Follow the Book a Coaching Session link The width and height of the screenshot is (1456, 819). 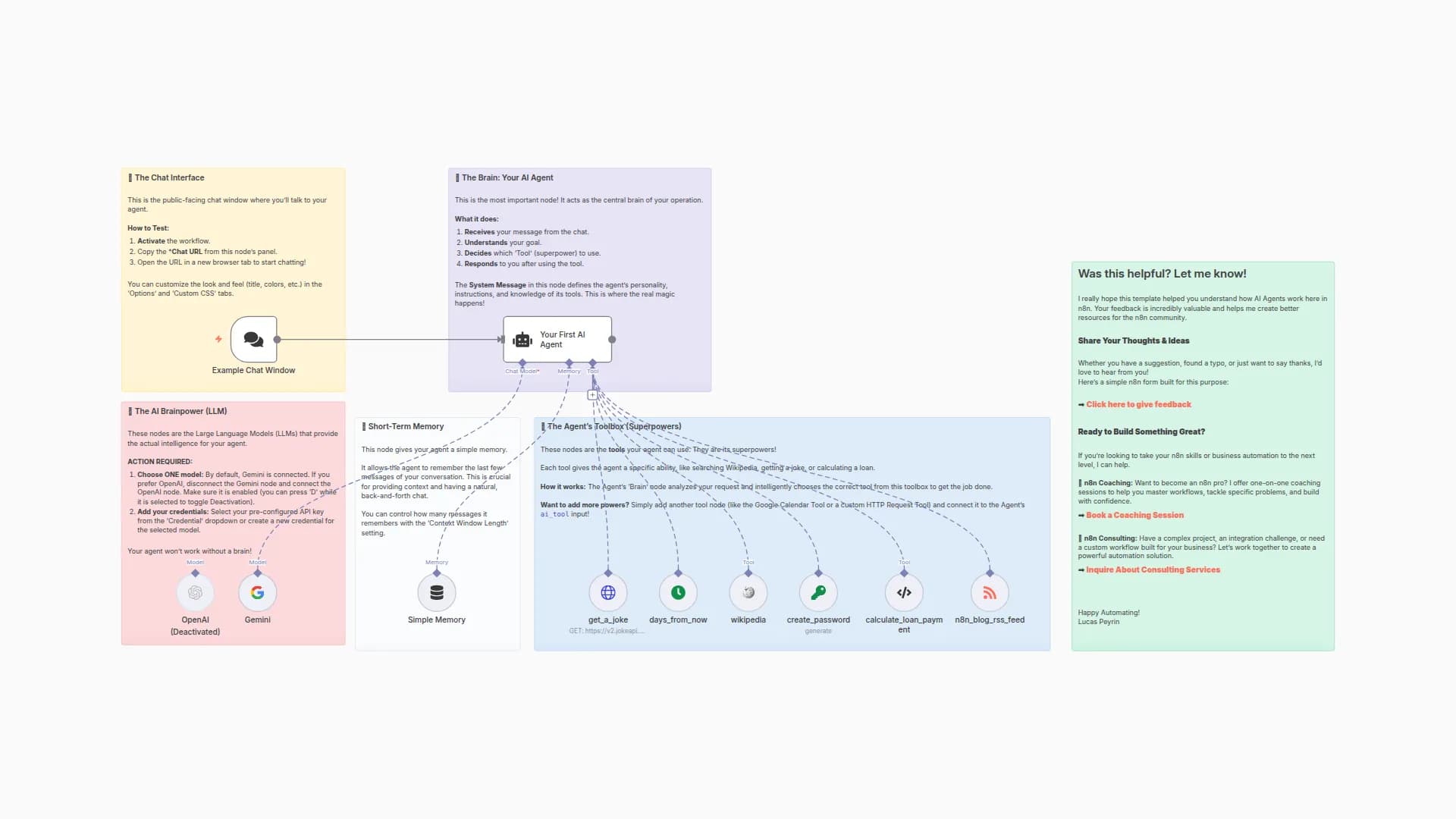pos(1134,516)
